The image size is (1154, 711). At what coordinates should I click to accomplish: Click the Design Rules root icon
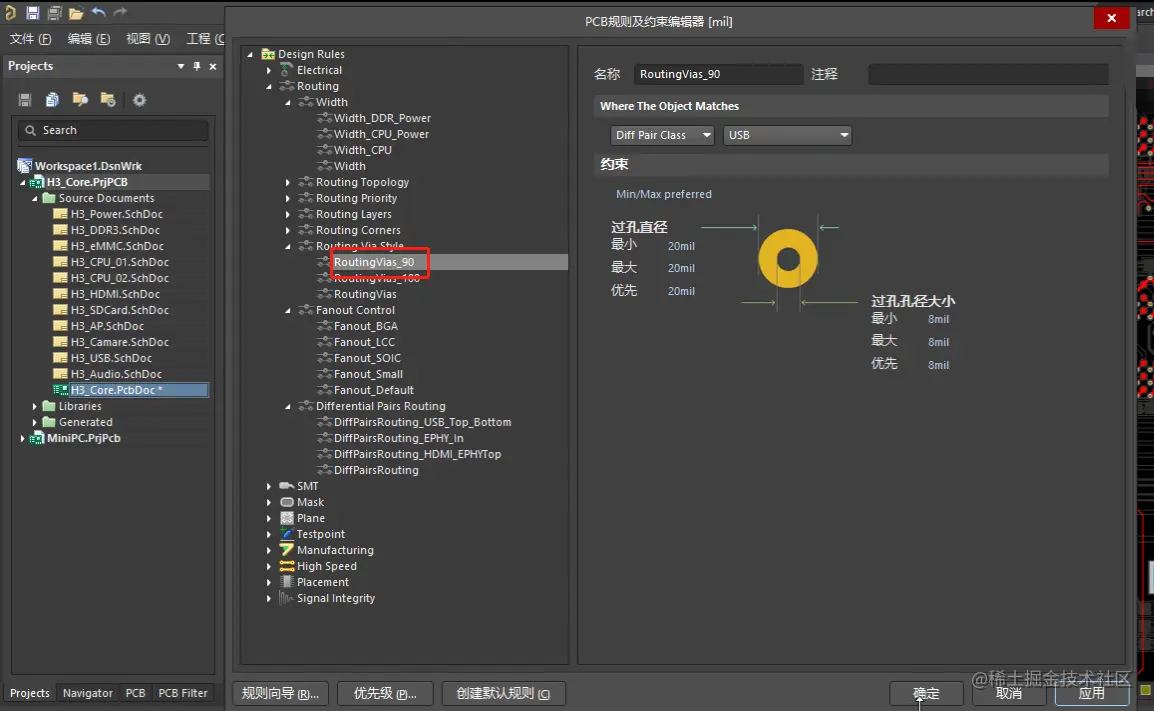268,54
